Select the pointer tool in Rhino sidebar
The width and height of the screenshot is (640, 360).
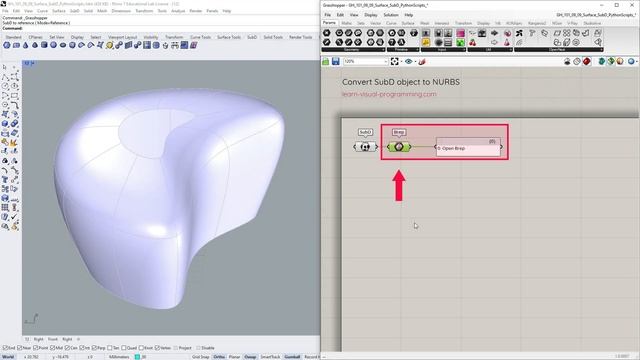point(5,67)
